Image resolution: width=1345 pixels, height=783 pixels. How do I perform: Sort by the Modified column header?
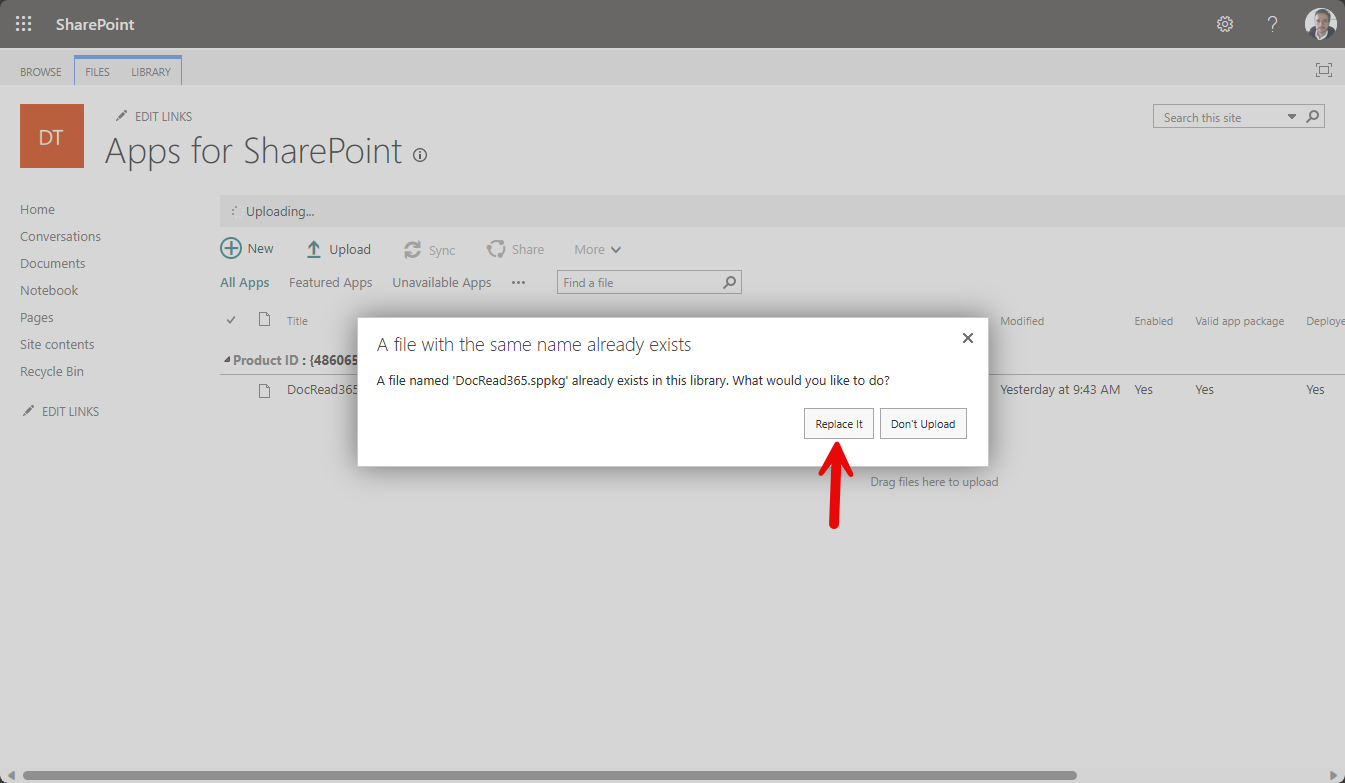coord(1022,321)
